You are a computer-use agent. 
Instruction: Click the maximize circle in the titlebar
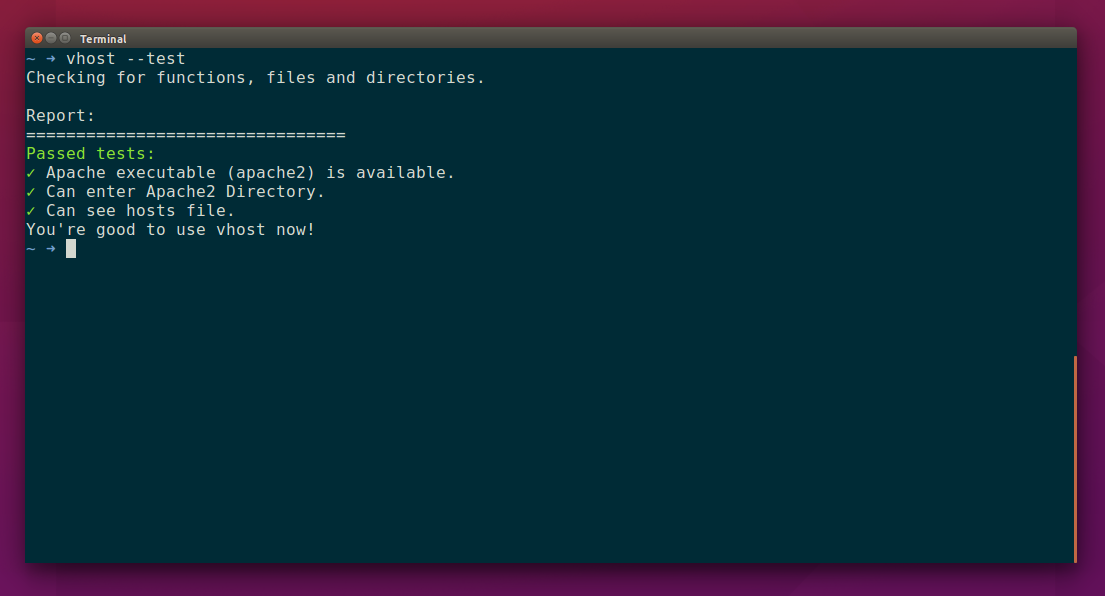tap(64, 38)
